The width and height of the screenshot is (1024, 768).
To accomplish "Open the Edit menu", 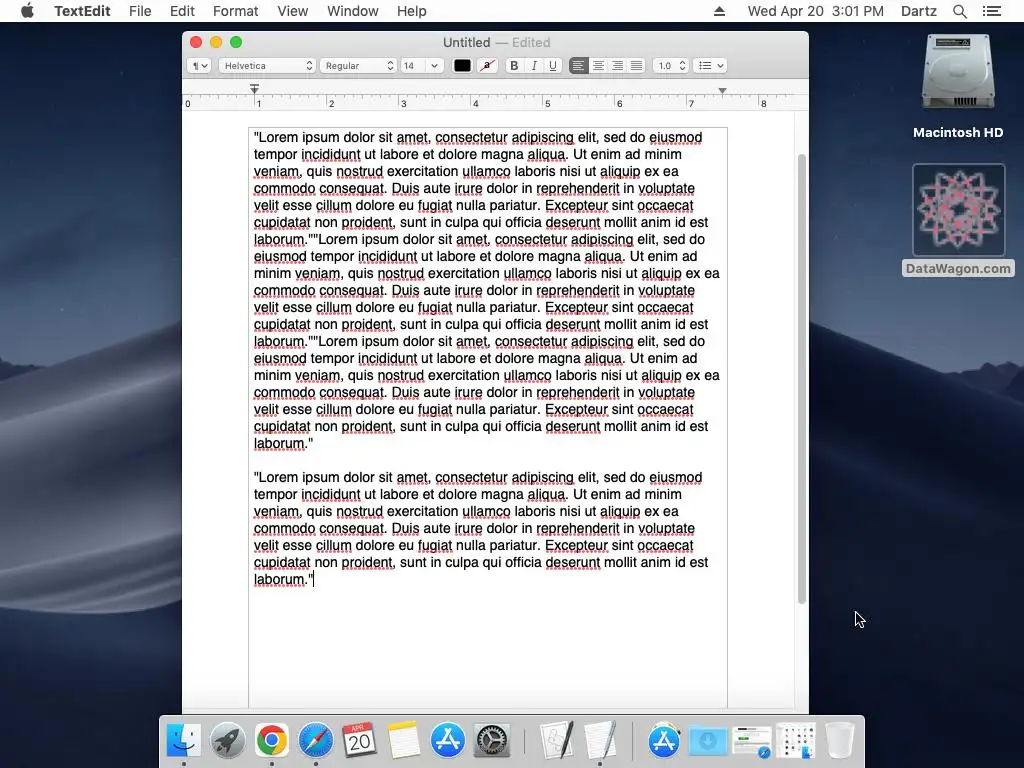I will (x=182, y=11).
